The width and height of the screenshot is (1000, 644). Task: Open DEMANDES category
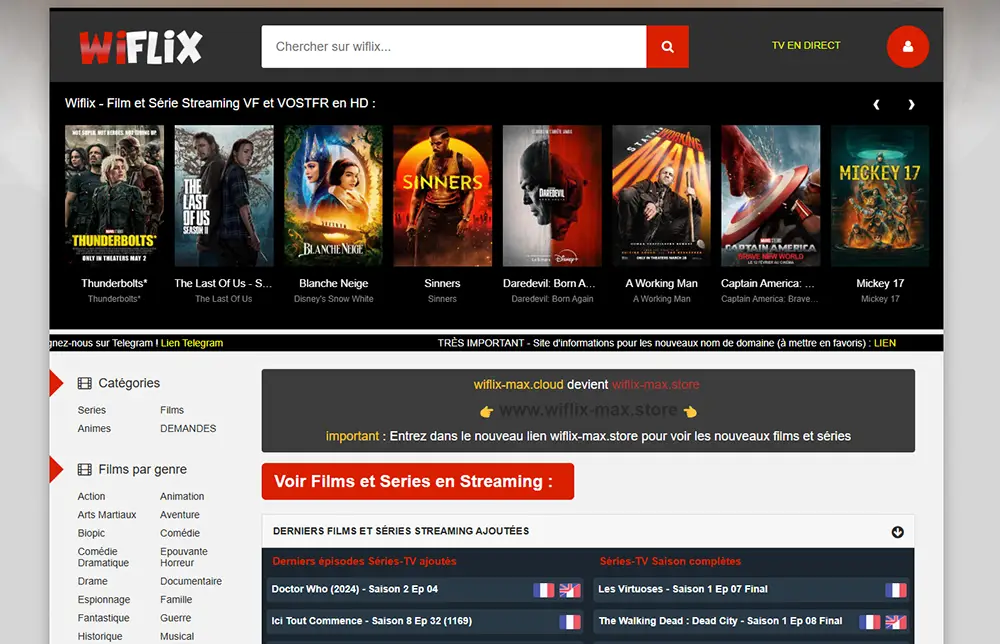pos(188,428)
